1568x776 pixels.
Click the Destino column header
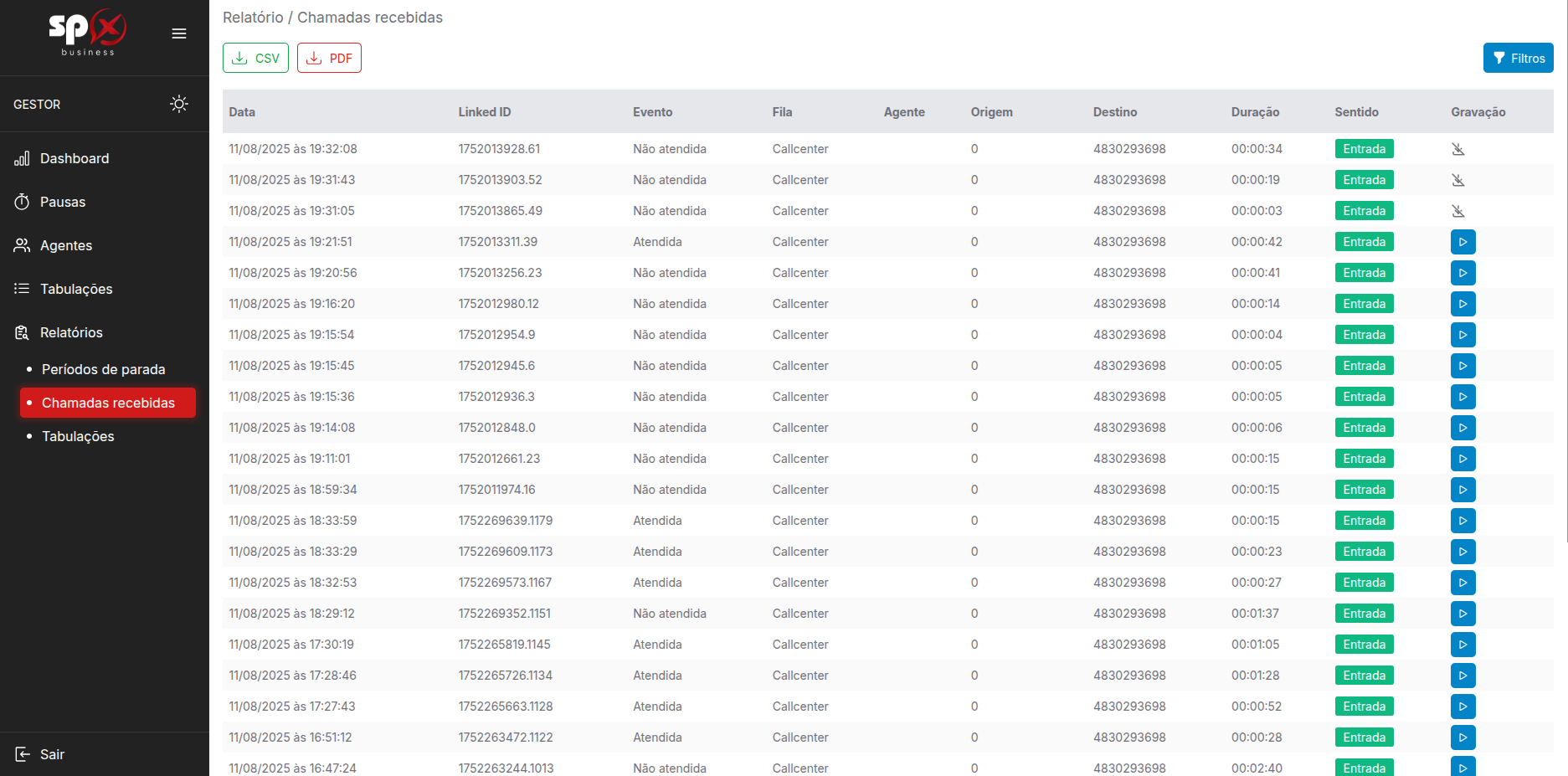coord(1114,112)
